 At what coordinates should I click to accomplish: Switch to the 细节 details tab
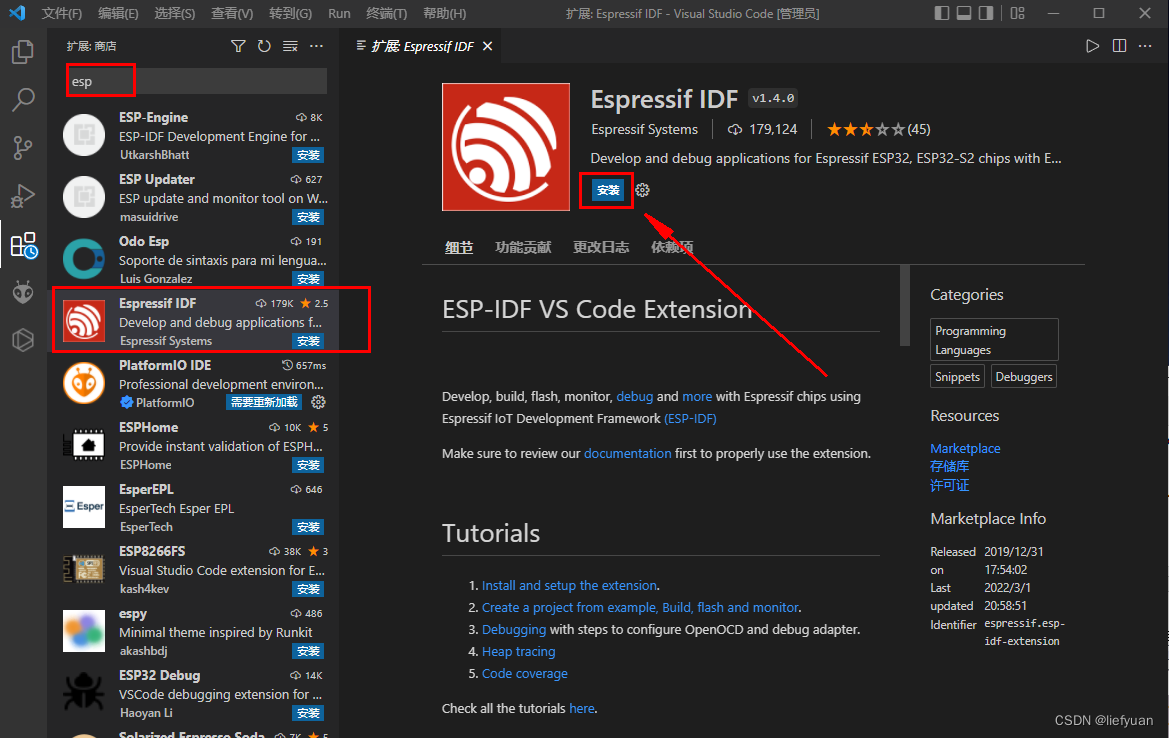pyautogui.click(x=459, y=247)
